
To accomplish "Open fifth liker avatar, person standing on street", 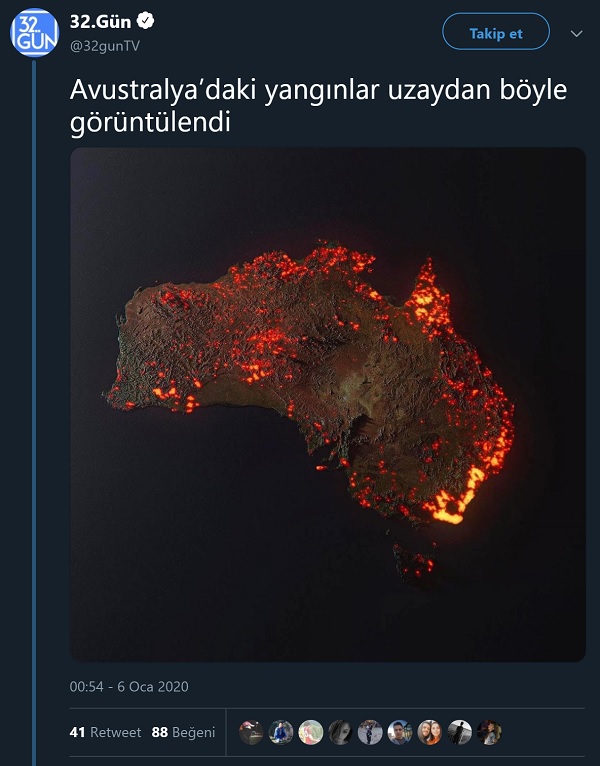I will [370, 732].
